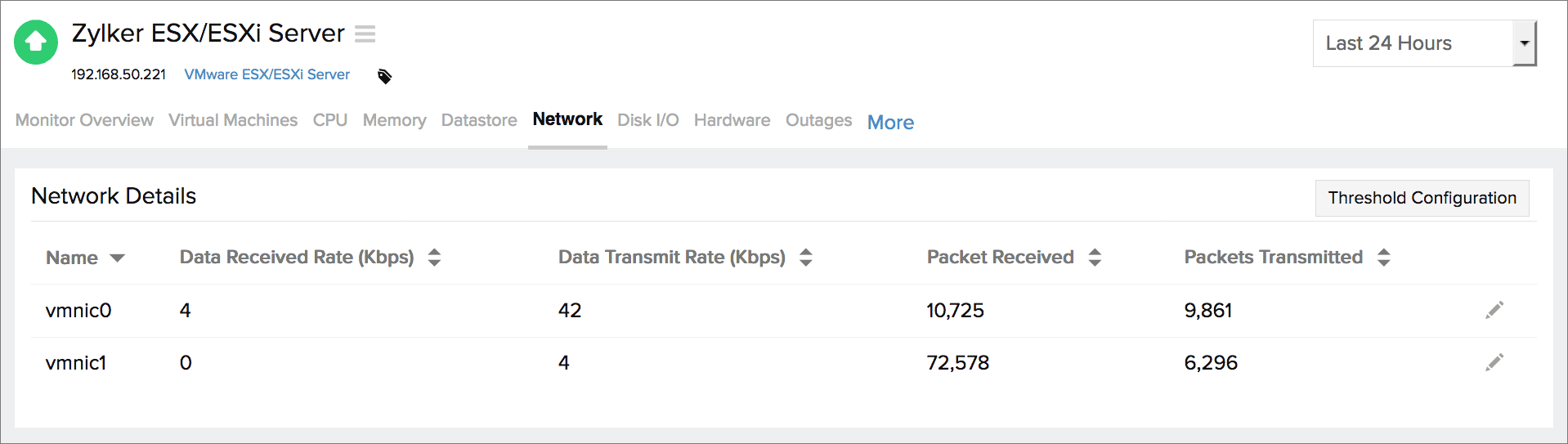Screen dimensions: 1568x444
Task: Switch to the Virtual Machines tab
Action: click(233, 120)
